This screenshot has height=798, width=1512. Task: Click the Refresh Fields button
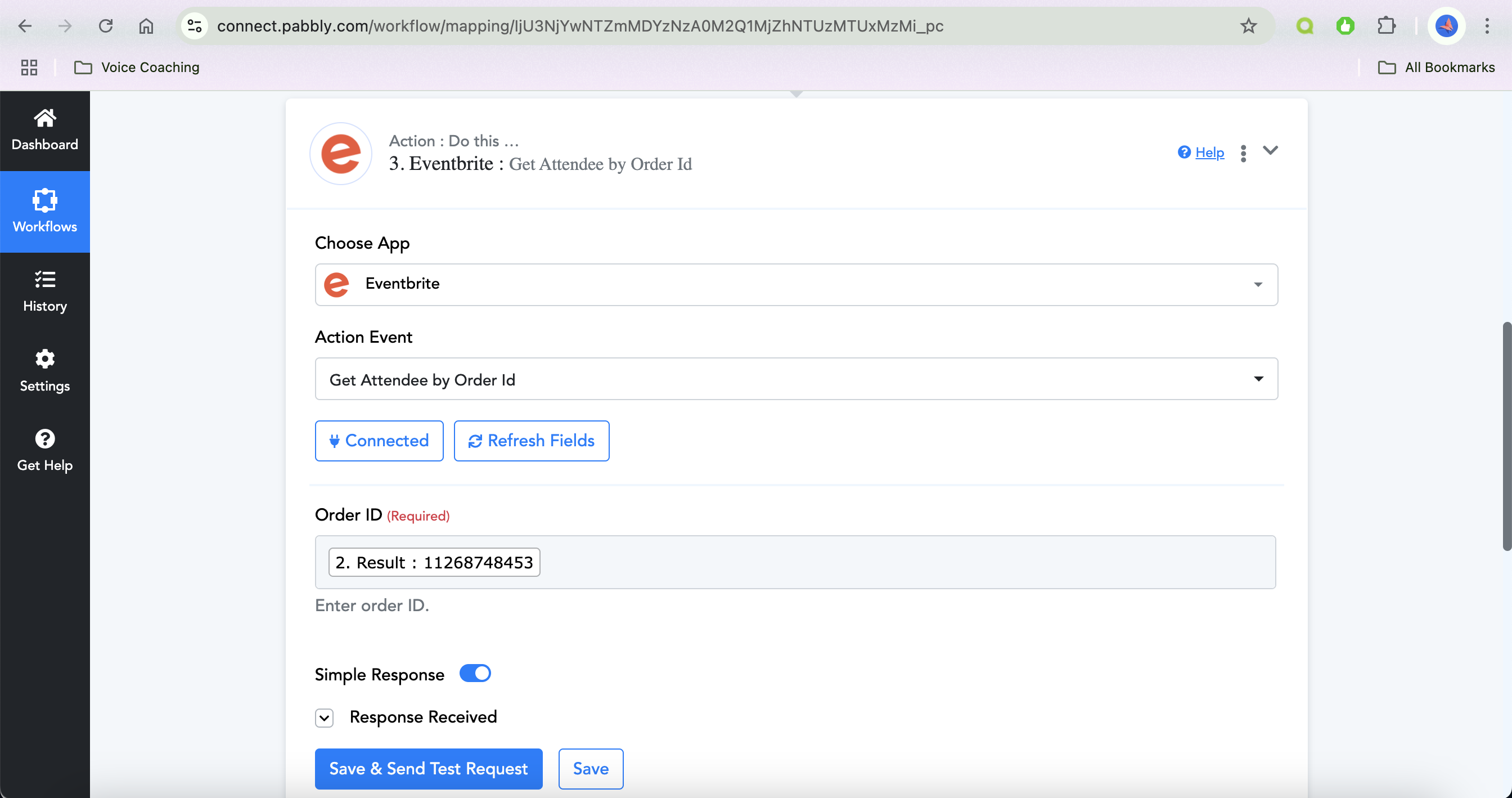pyautogui.click(x=531, y=441)
